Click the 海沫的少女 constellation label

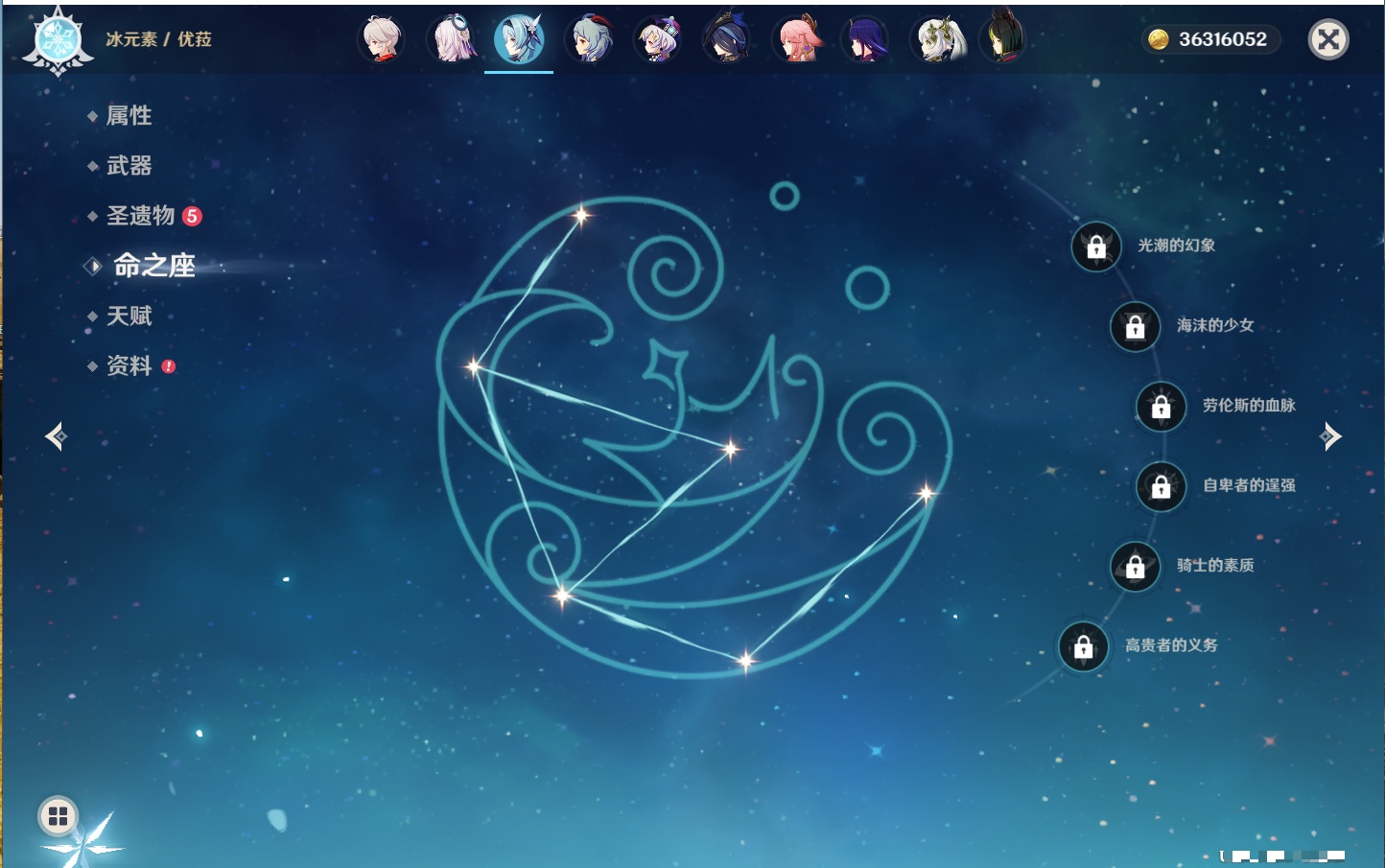point(1215,325)
